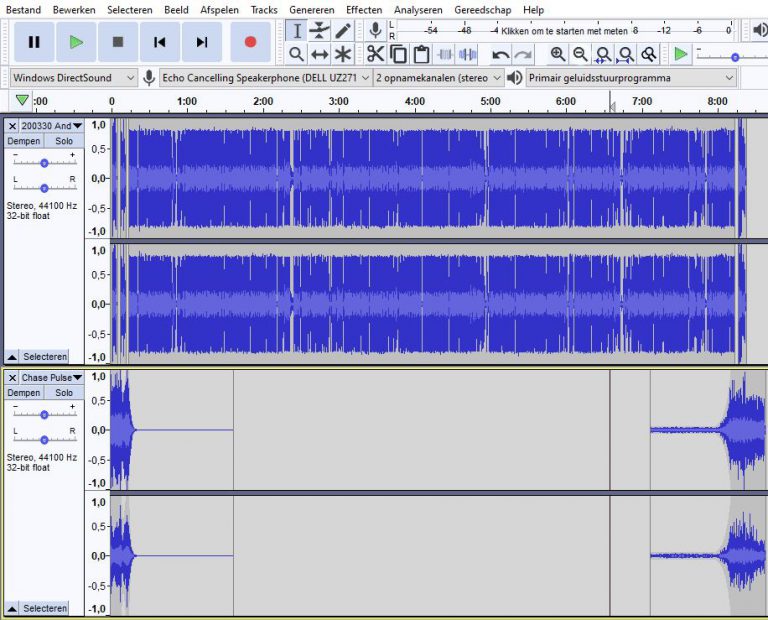The width and height of the screenshot is (768, 620).
Task: Click recording meter to start monitoring
Action: tap(564, 31)
